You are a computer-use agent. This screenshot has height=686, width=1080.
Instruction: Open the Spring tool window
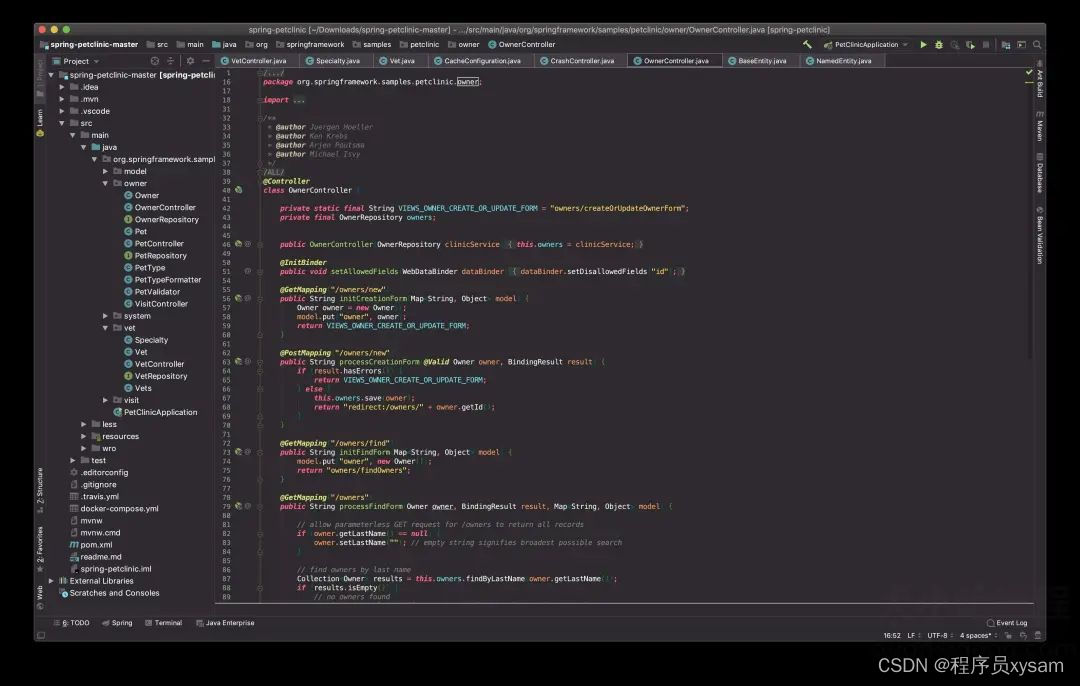117,623
